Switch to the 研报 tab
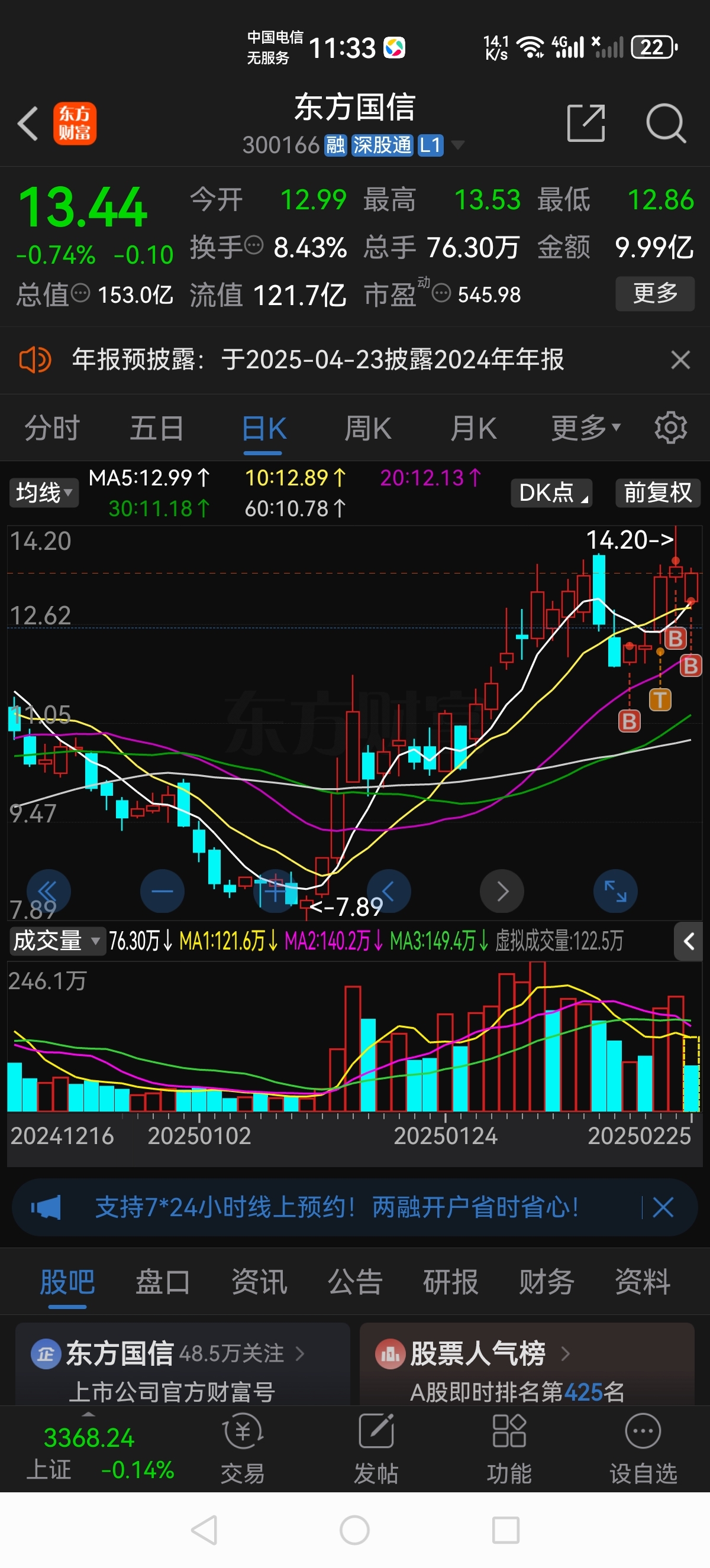Screen dimensions: 710x1568 pyautogui.click(x=451, y=1282)
